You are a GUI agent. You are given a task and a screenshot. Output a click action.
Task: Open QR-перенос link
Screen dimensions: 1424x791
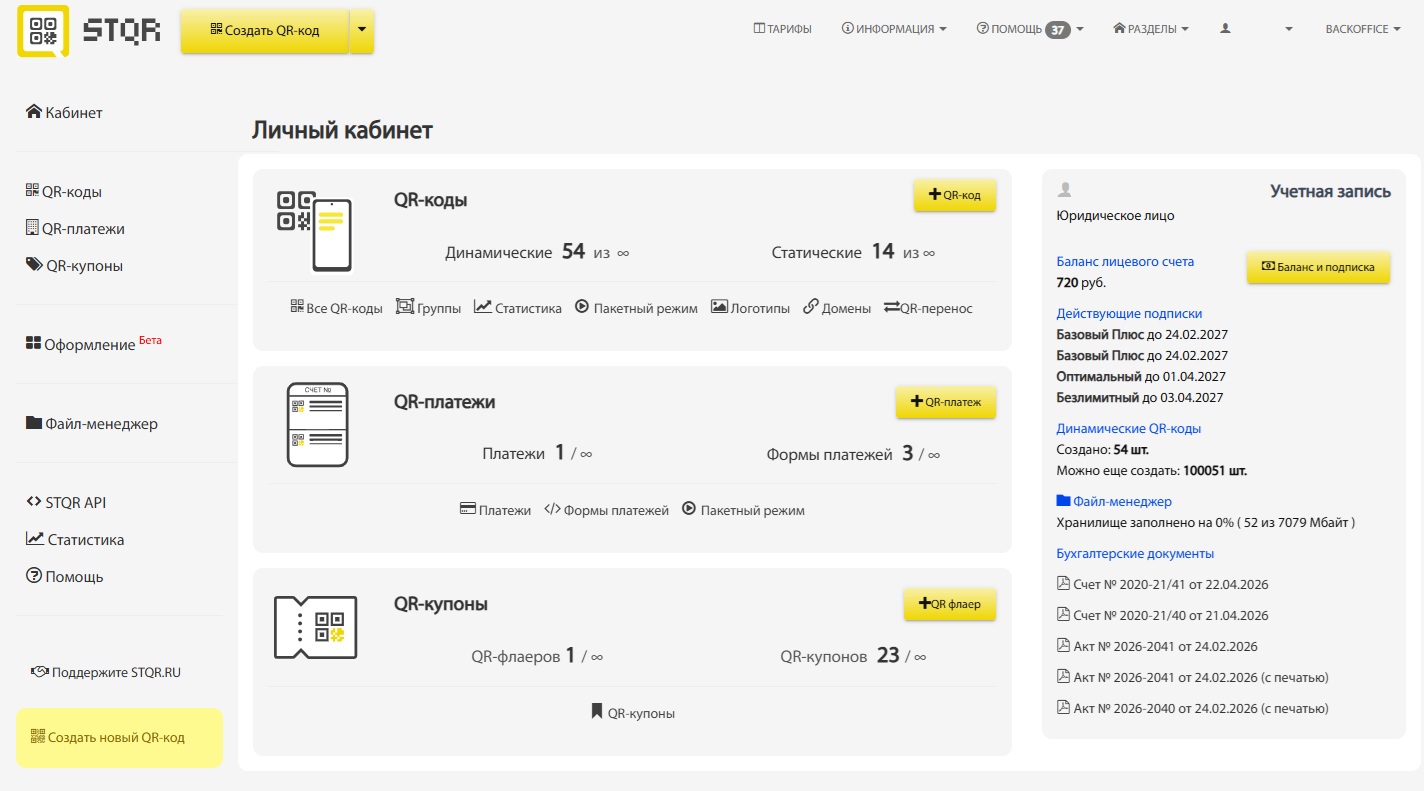coord(928,308)
